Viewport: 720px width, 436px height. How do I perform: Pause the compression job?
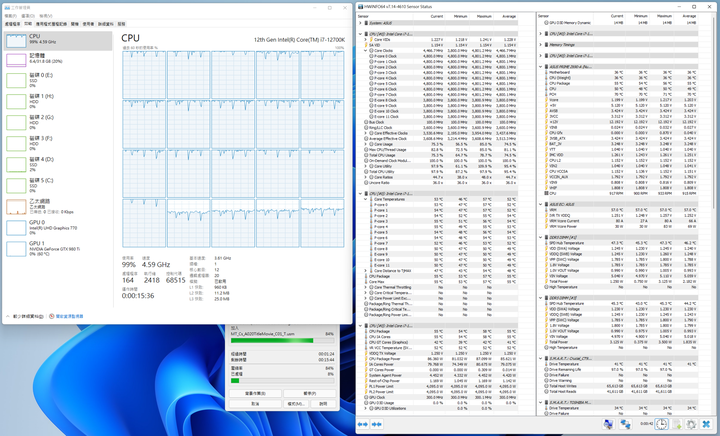[x=310, y=393]
